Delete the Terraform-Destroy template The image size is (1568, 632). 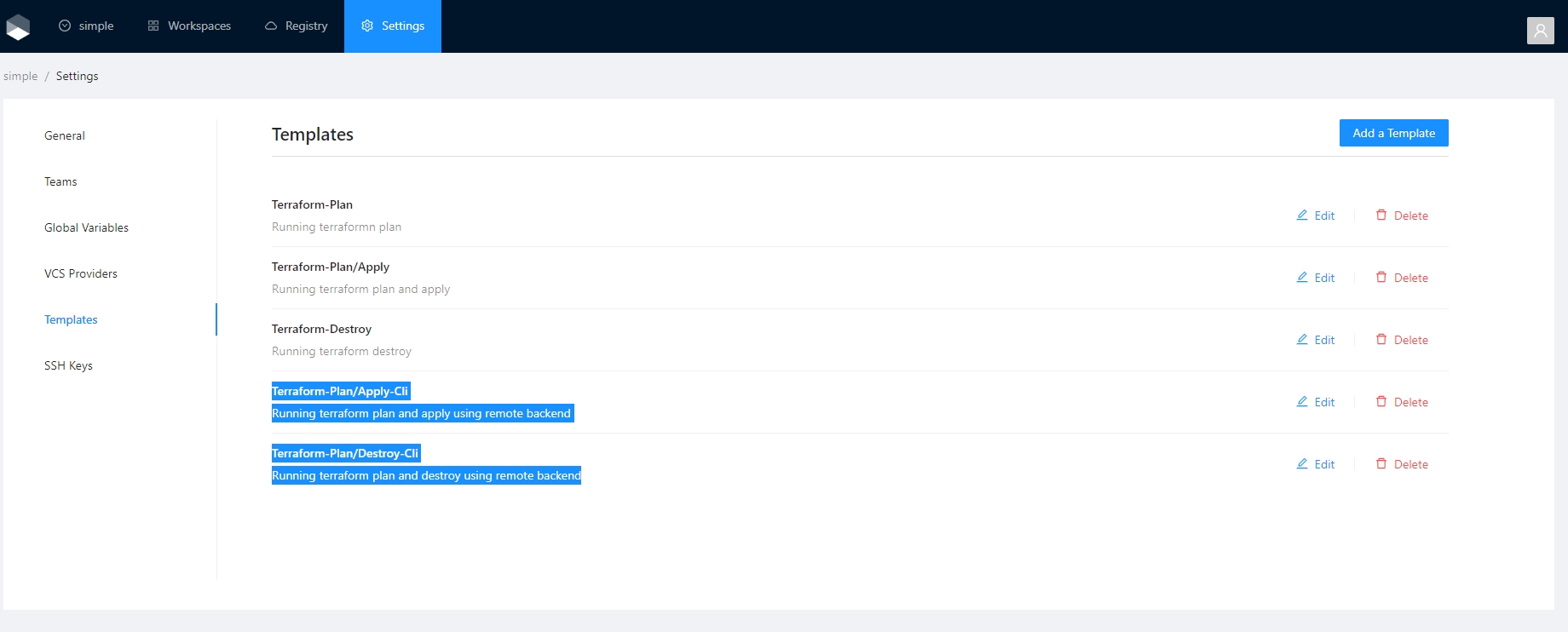pyautogui.click(x=1403, y=340)
